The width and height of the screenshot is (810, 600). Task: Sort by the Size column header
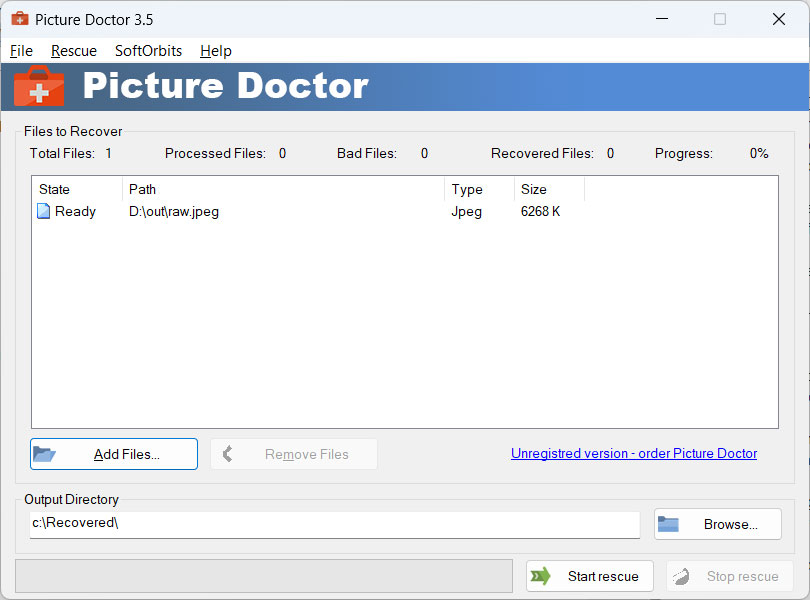pyautogui.click(x=550, y=189)
